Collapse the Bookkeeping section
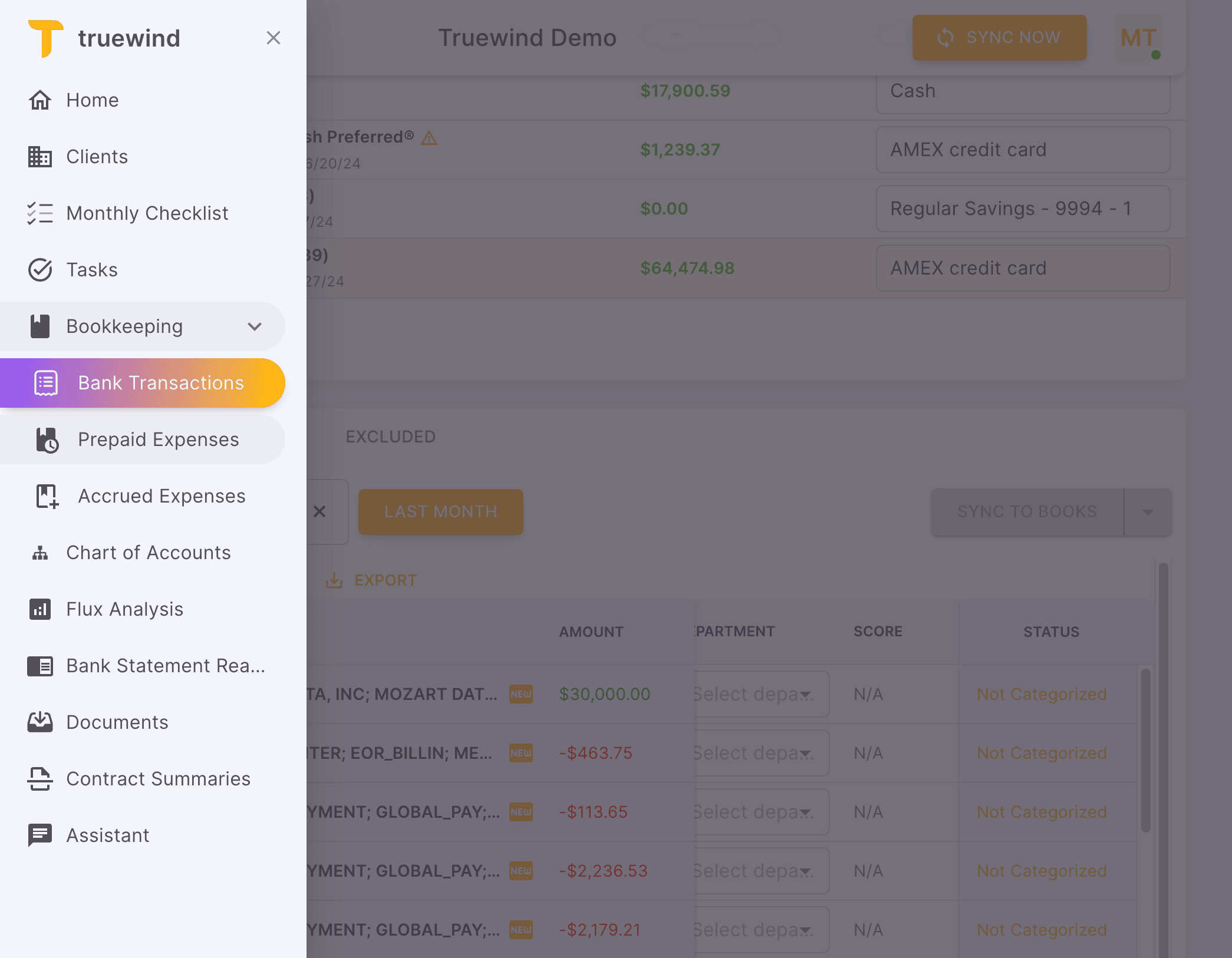Screen dimensions: 1232x958 coord(253,326)
